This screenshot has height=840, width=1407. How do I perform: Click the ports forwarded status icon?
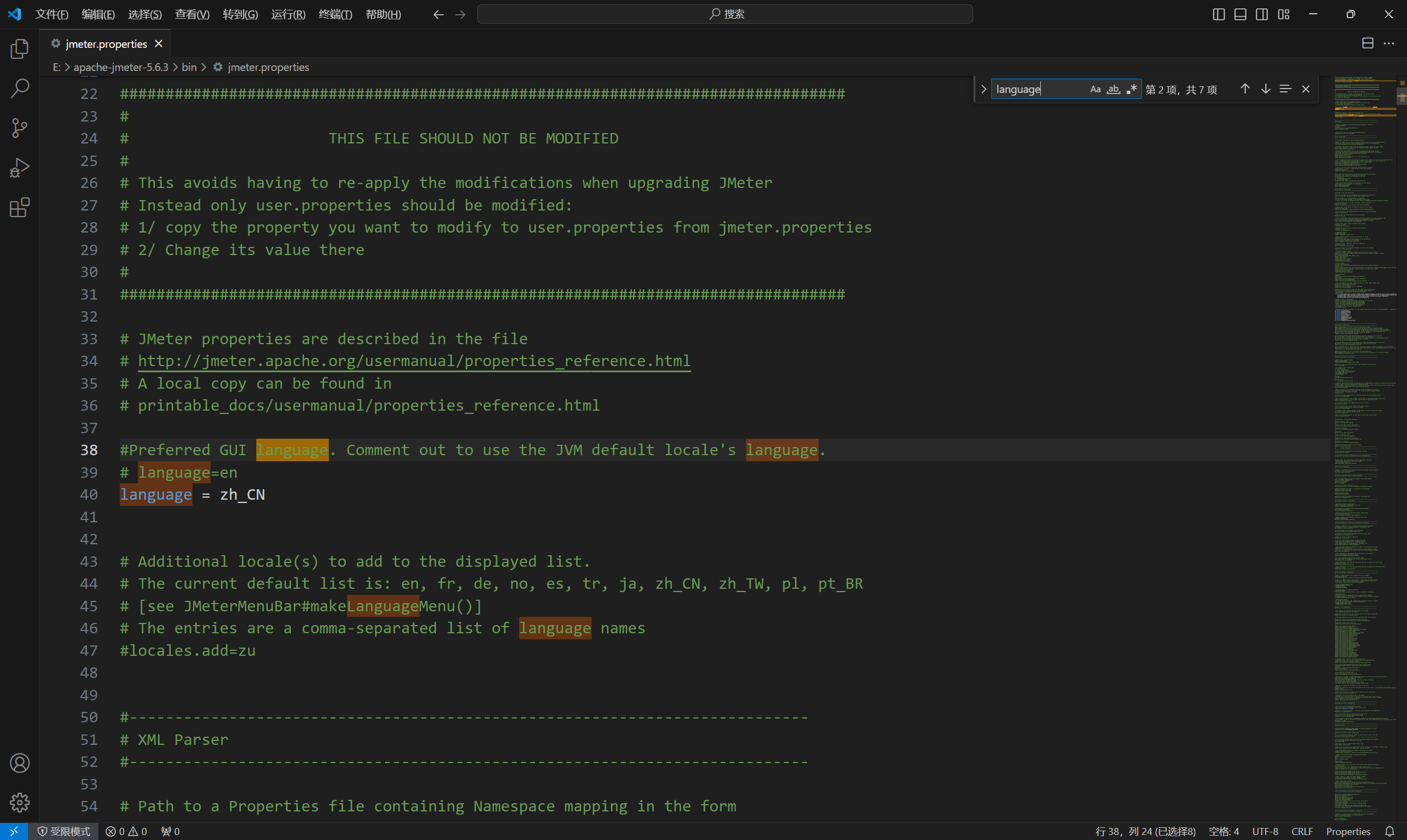(x=170, y=831)
